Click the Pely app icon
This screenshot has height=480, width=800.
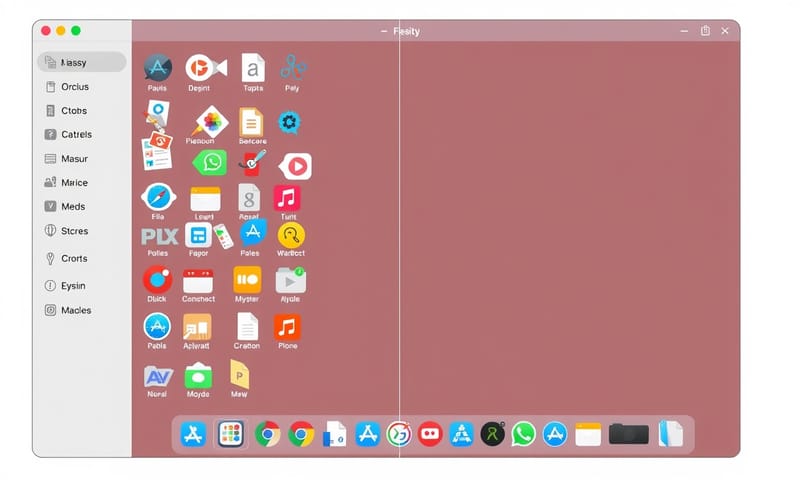coord(293,67)
